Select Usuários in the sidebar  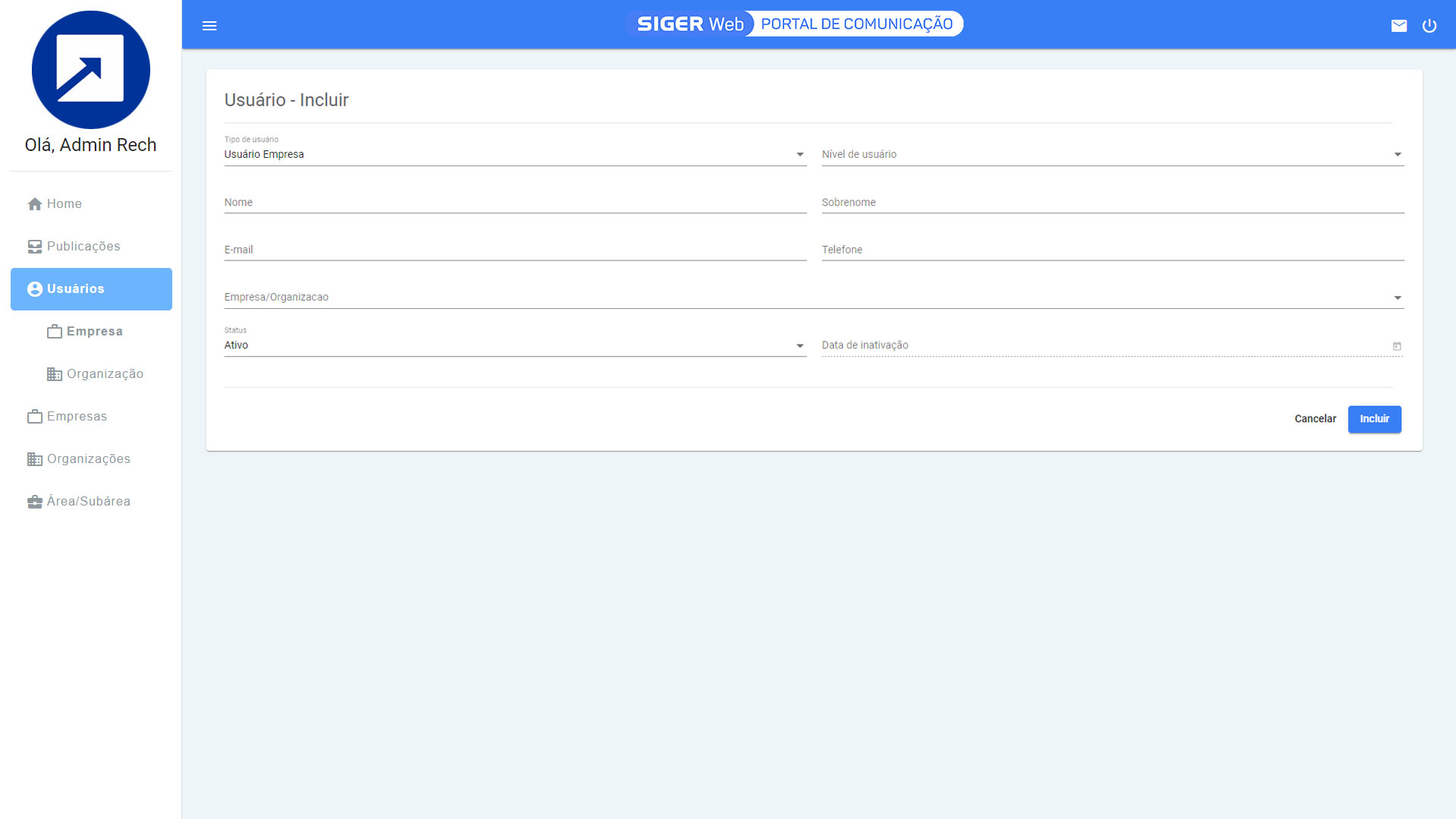coord(91,289)
